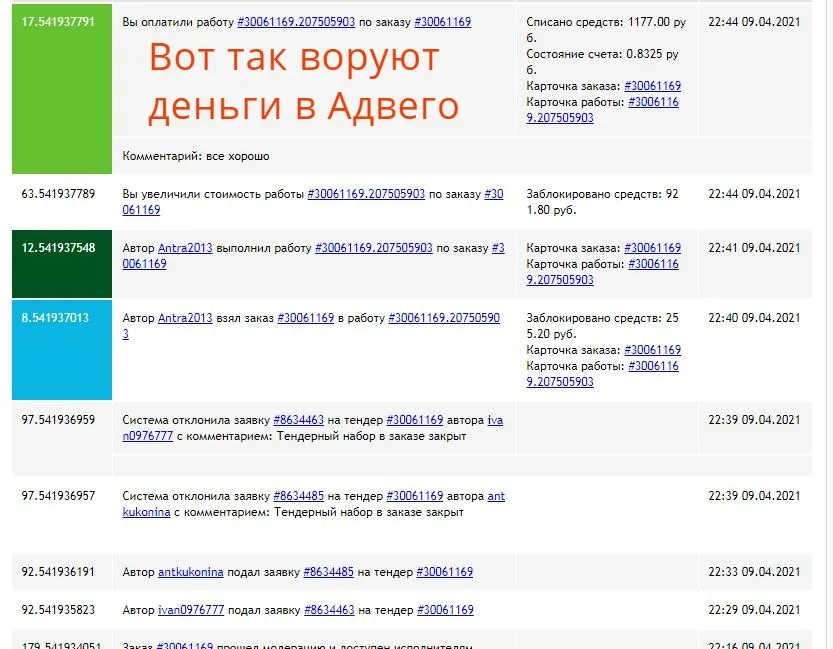Open author ivan0976777 profile in the 'подал заявку' row
Viewport: 833px width, 649px height.
(191, 610)
